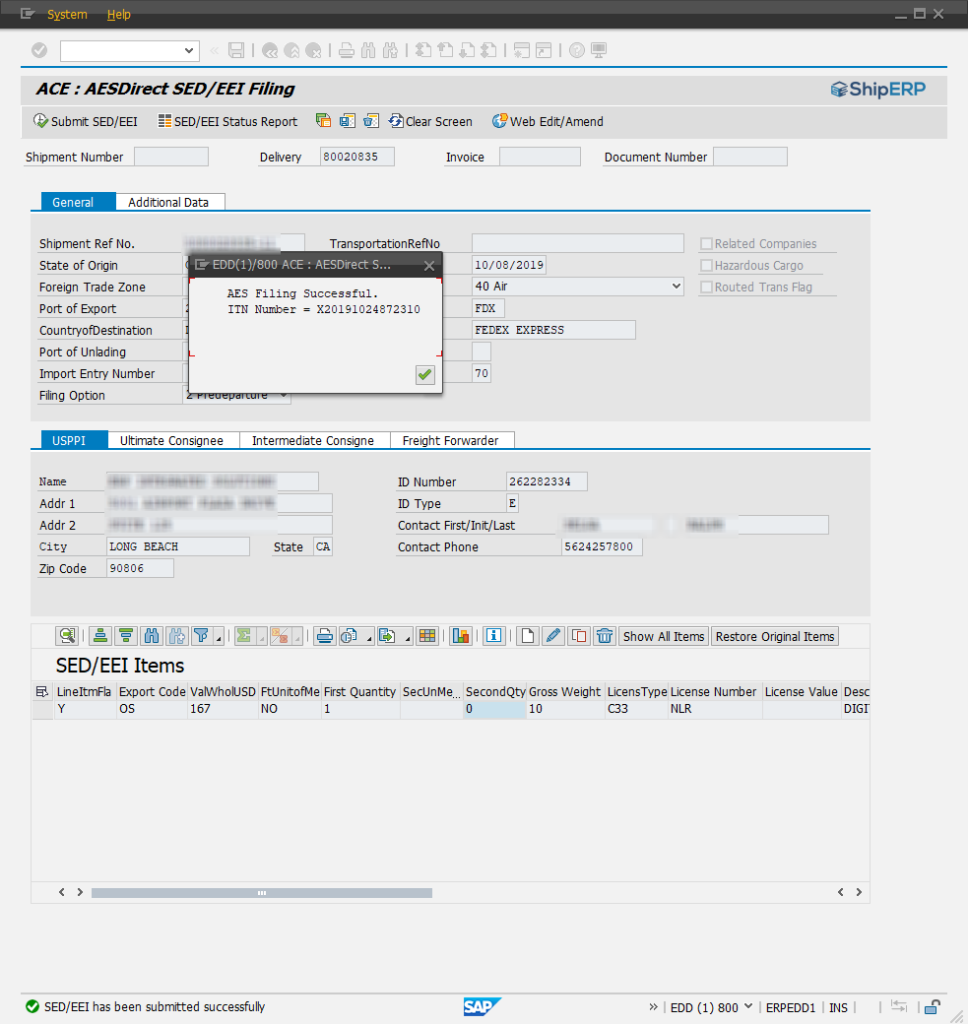This screenshot has height=1024, width=968.
Task: Delete a row using the trash can icon
Action: [604, 636]
